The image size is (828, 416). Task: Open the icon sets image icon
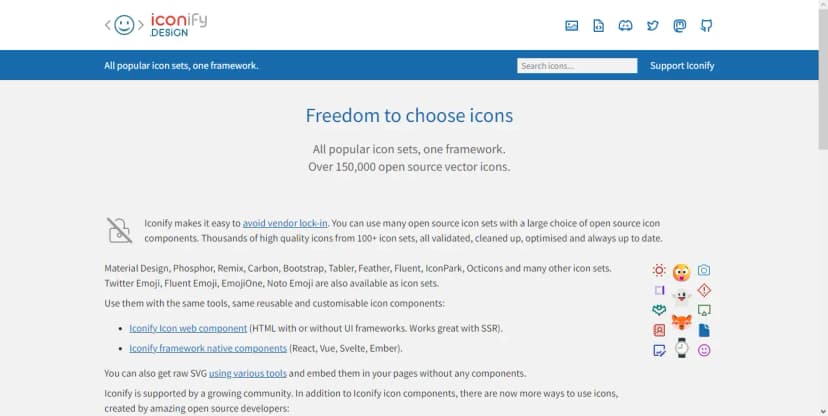click(x=572, y=25)
